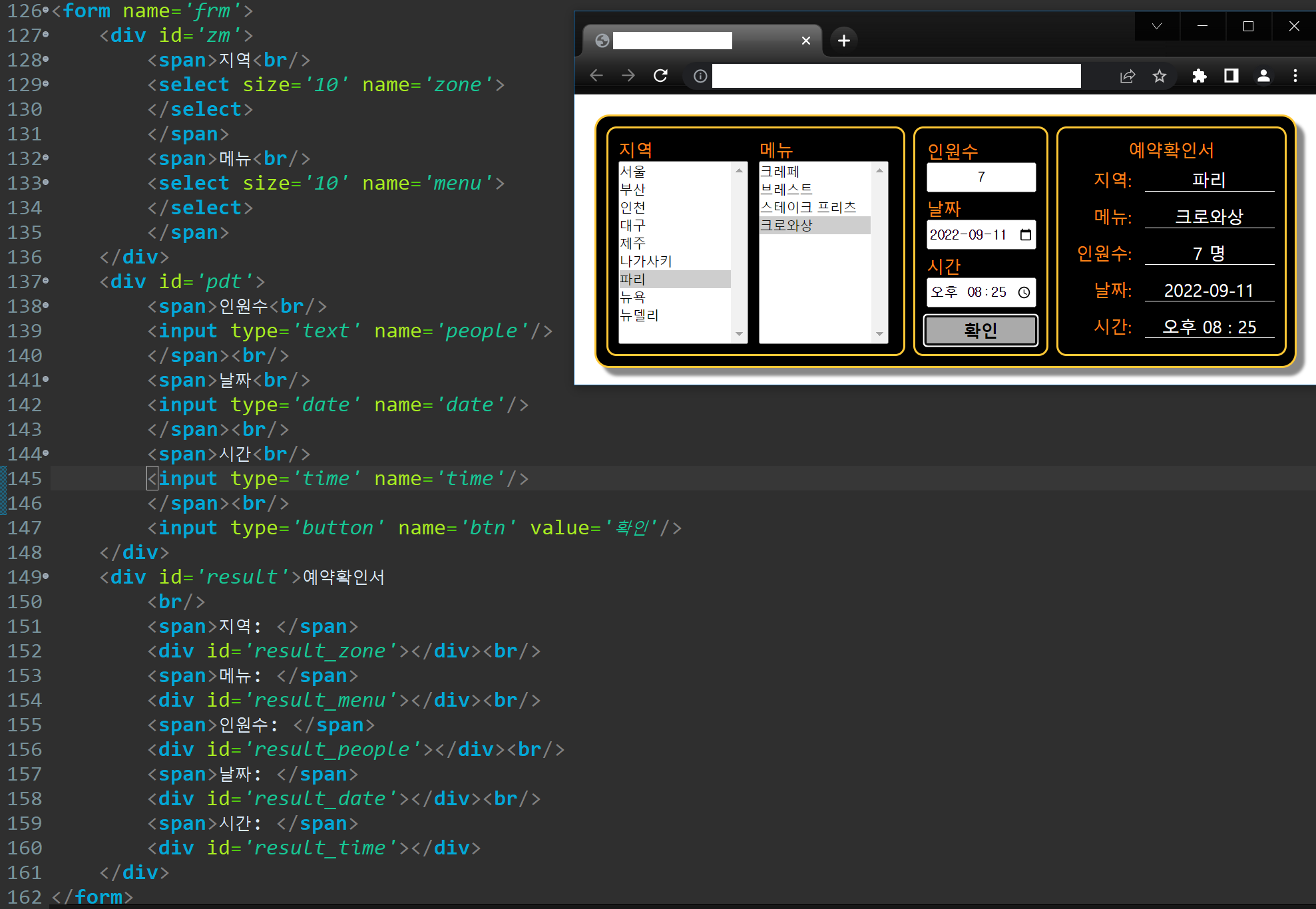Close the current browser tab
Screen dimensions: 1316x909
tap(805, 41)
